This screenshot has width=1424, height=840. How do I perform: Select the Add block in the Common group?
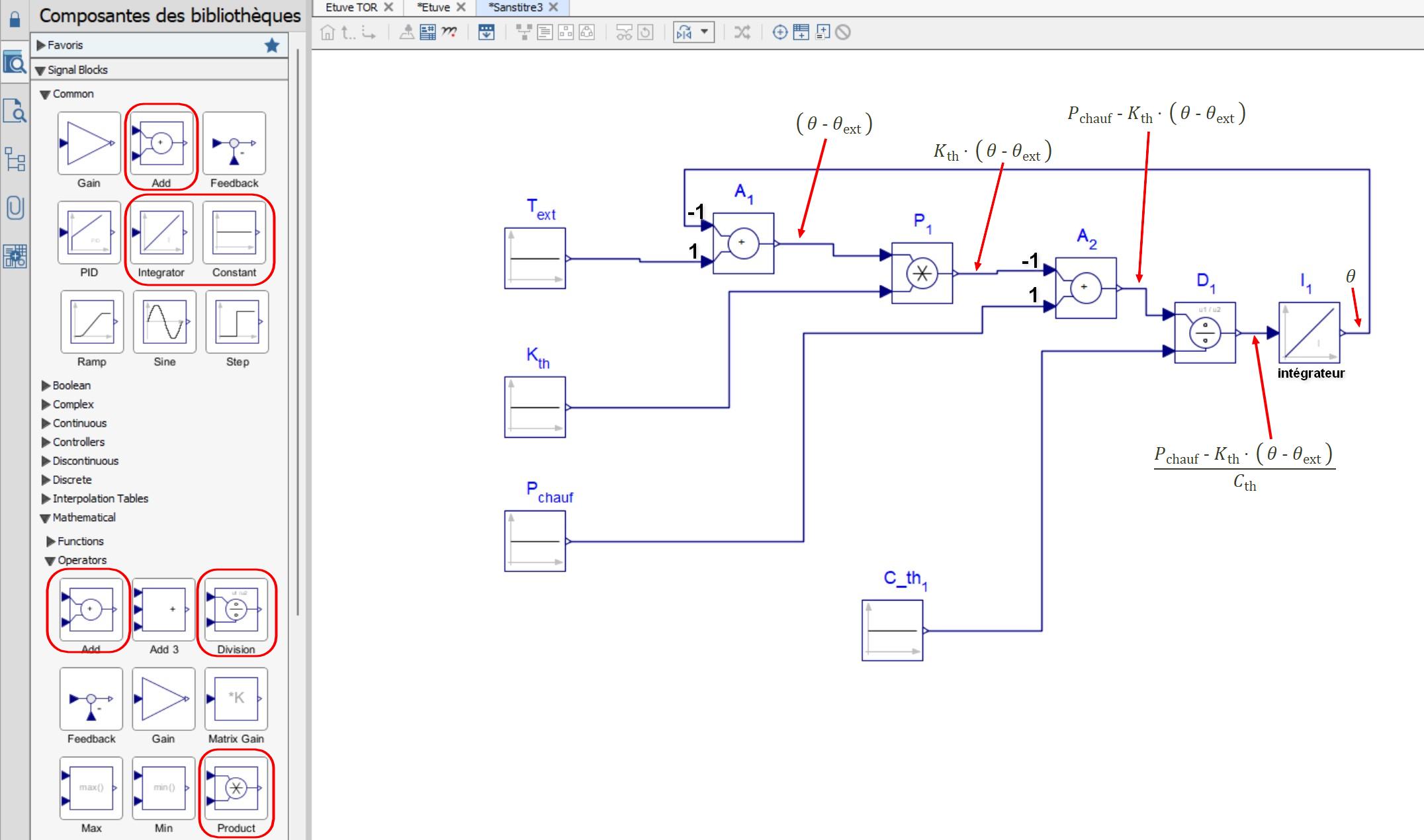[x=161, y=143]
